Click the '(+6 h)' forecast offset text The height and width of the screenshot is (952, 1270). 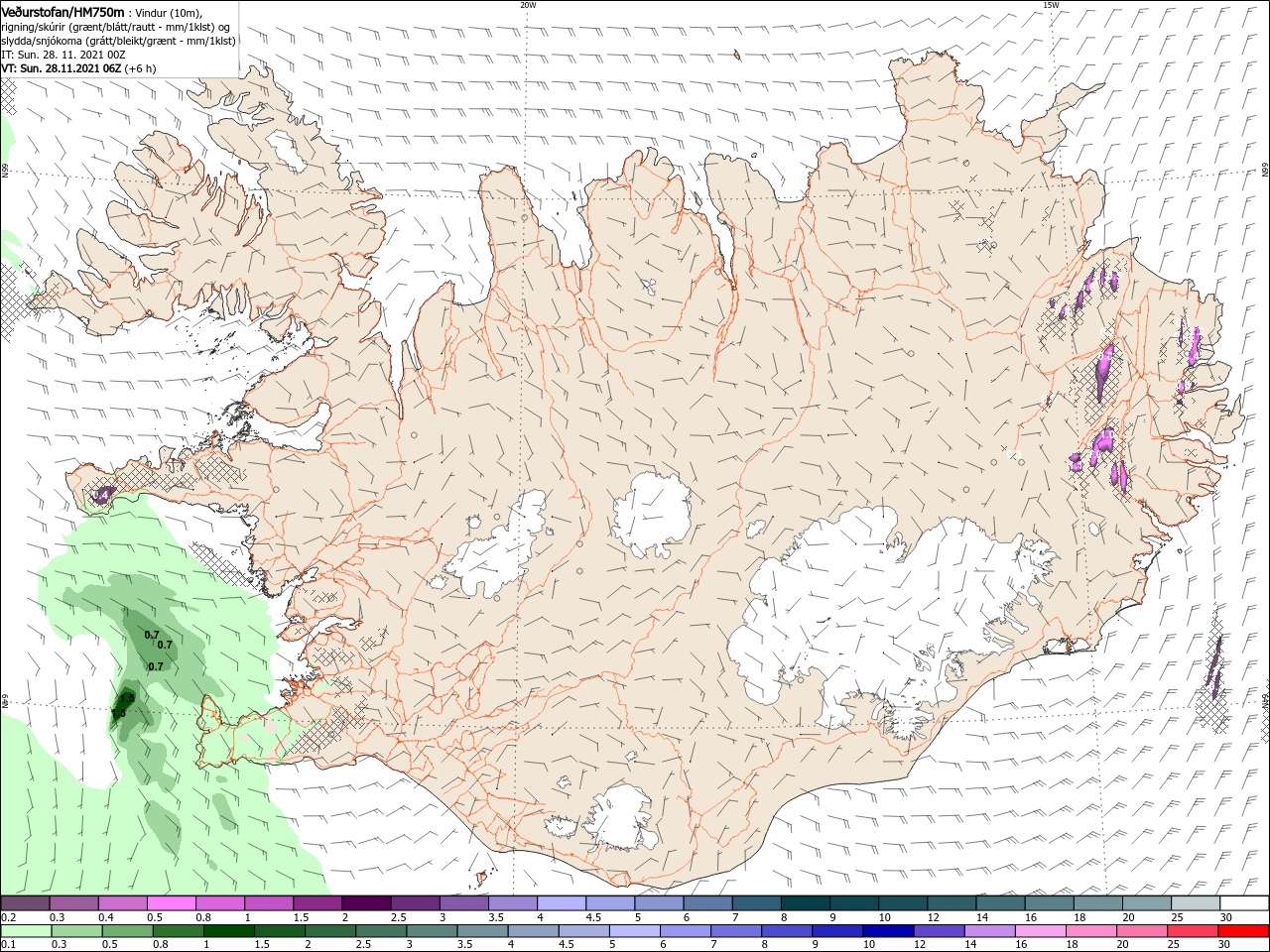tap(141, 68)
